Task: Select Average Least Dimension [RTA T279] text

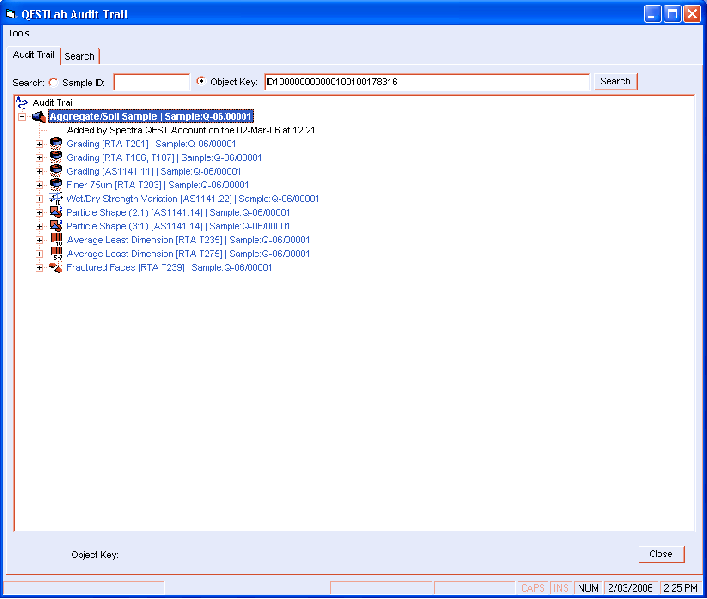Action: point(188,254)
